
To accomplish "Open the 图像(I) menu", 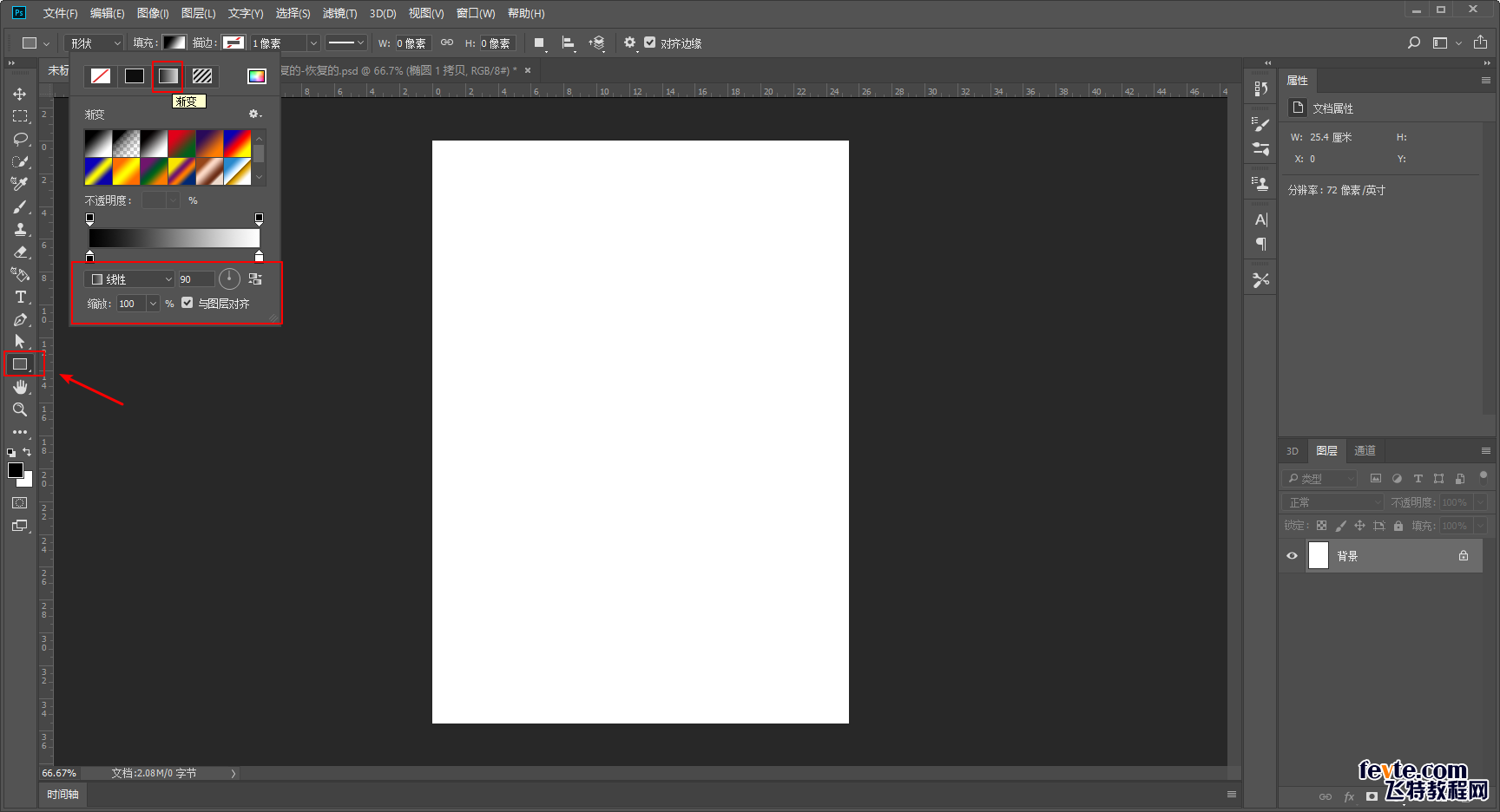I will pyautogui.click(x=153, y=13).
